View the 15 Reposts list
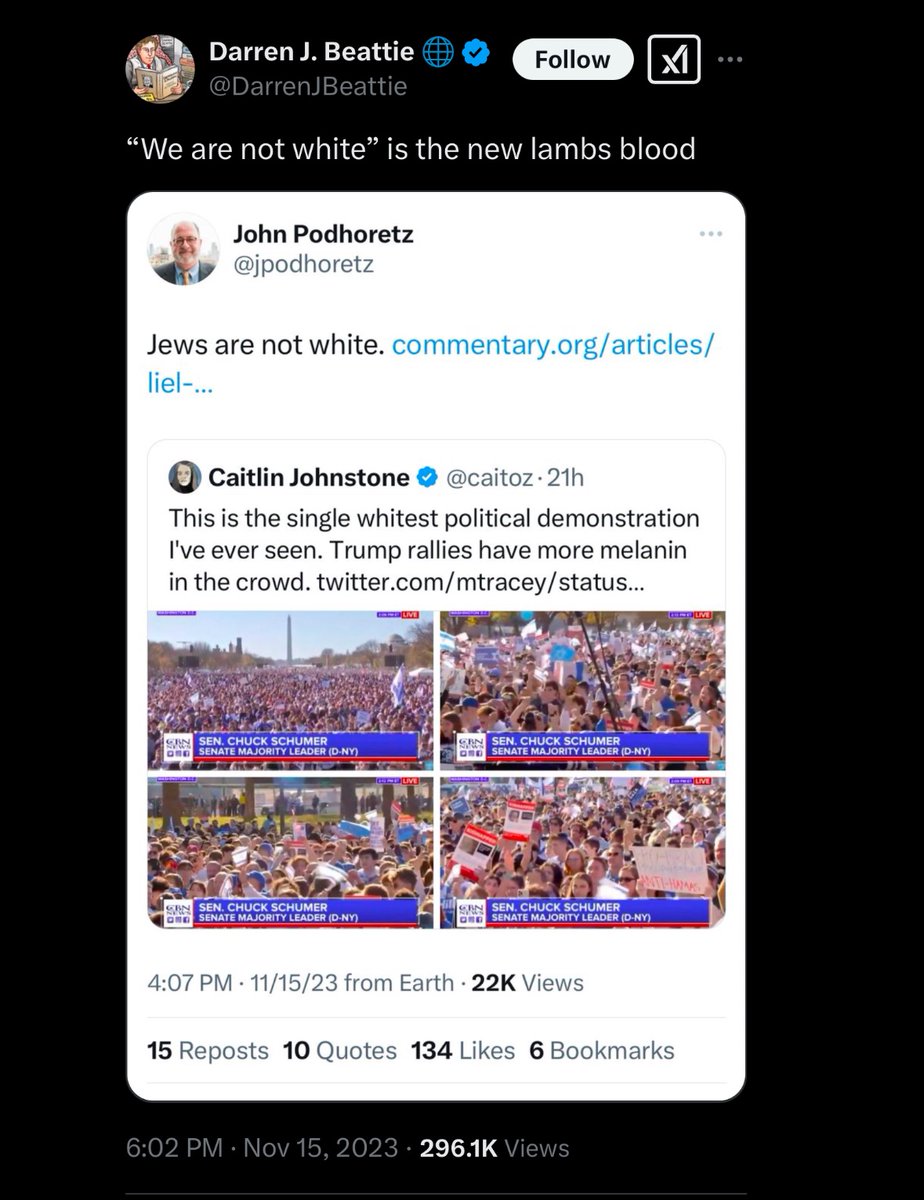Screen dimensions: 924x1200 tap(208, 1051)
